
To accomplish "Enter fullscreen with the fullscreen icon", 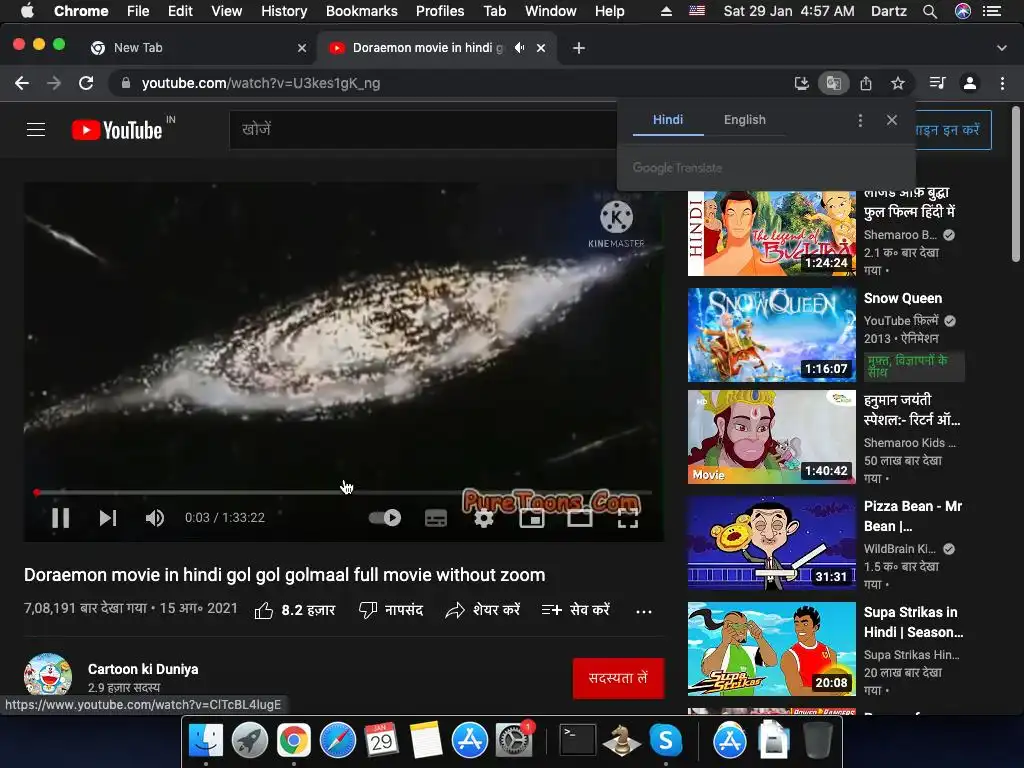I will [628, 518].
